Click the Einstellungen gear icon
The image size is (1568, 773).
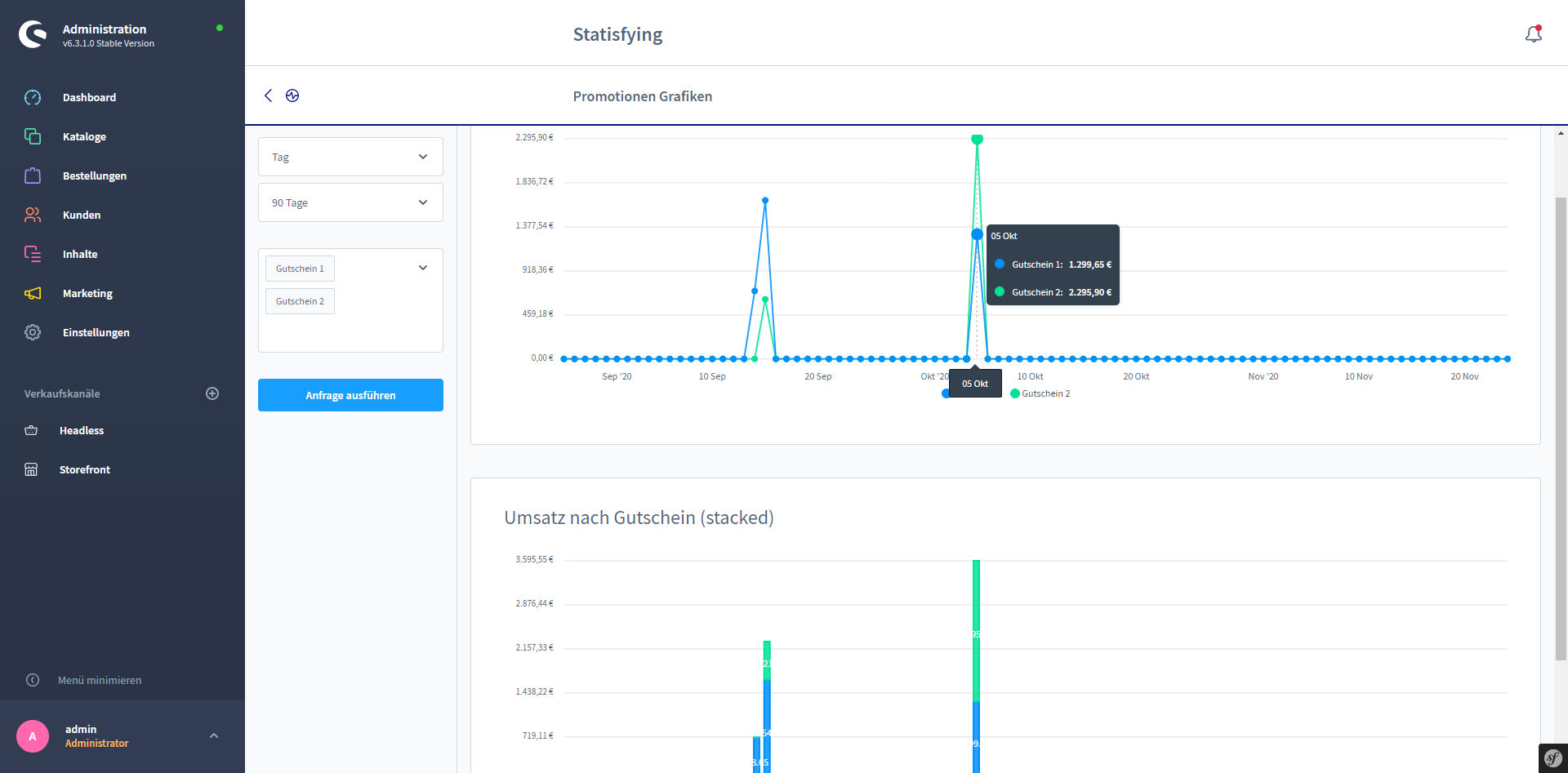33,332
